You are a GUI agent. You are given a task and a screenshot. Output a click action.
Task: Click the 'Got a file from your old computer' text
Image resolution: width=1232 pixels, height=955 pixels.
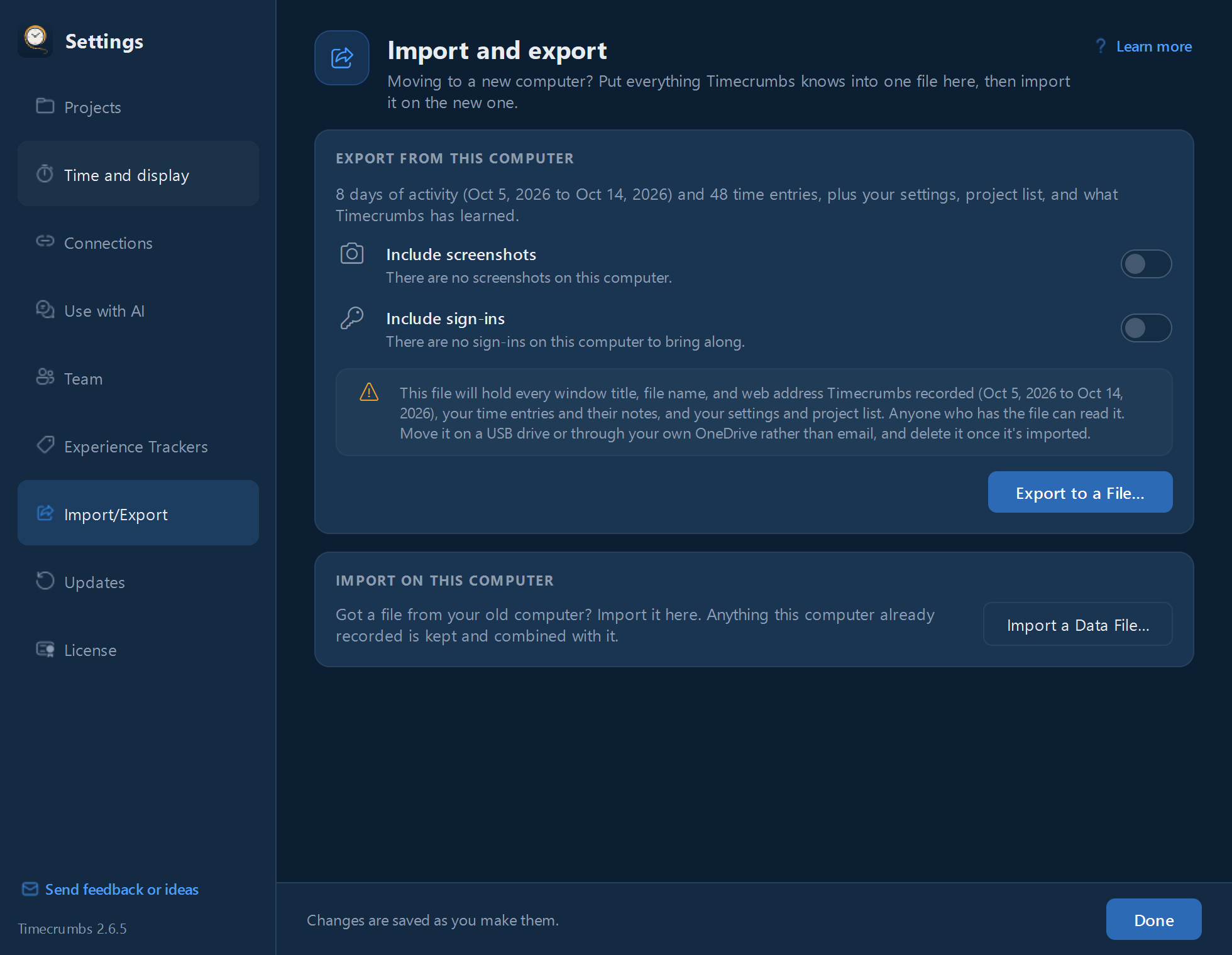(635, 625)
